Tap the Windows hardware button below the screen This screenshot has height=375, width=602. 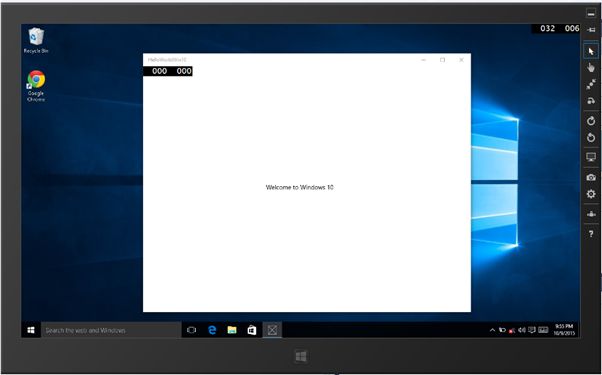pos(301,357)
